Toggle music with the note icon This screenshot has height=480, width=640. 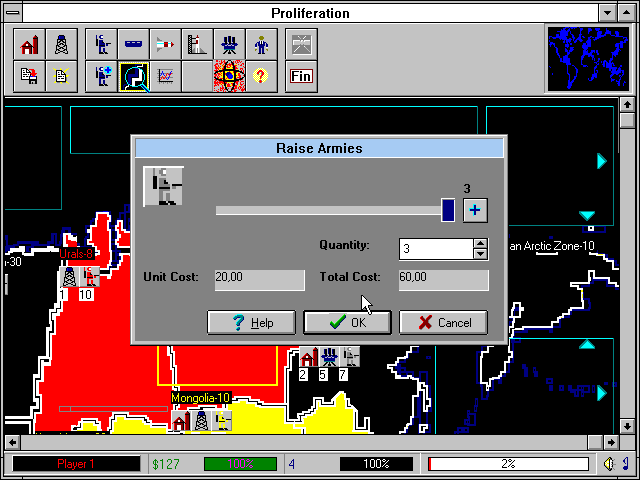click(x=625, y=464)
